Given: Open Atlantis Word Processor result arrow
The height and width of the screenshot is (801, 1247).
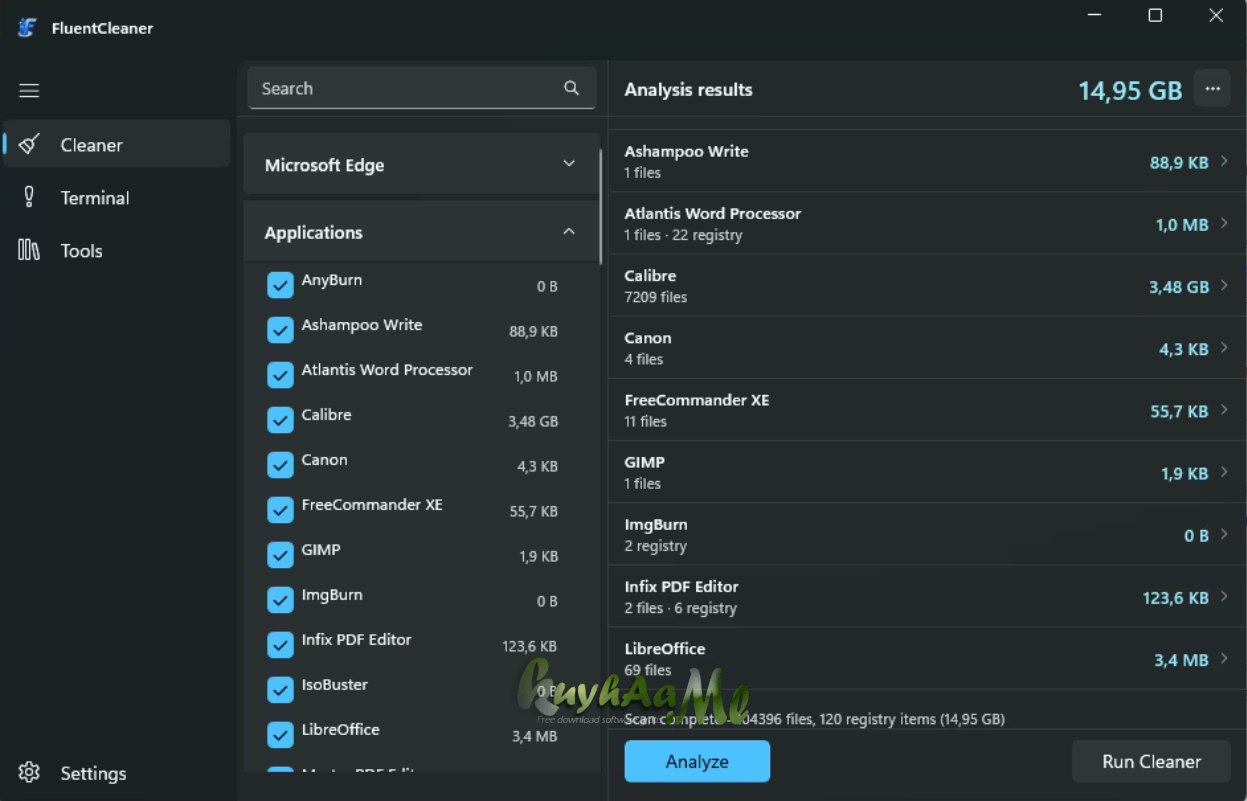Looking at the screenshot, I should point(1224,224).
